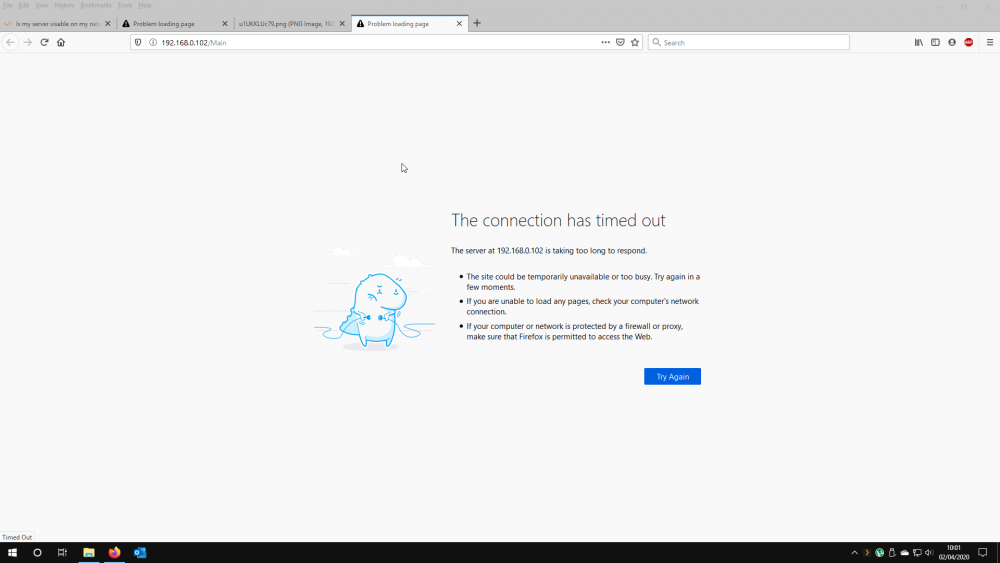Image resolution: width=1000 pixels, height=563 pixels.
Task: Open File Explorer from the taskbar
Action: click(x=89, y=553)
